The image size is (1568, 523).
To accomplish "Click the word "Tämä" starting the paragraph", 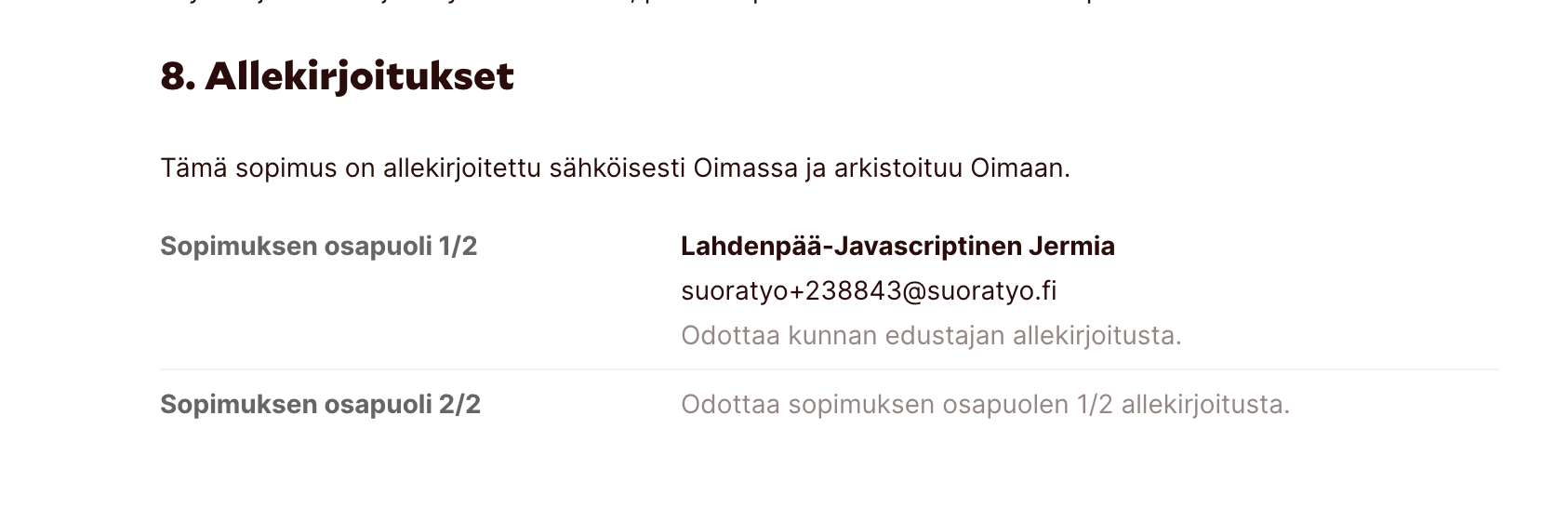I will 193,168.
